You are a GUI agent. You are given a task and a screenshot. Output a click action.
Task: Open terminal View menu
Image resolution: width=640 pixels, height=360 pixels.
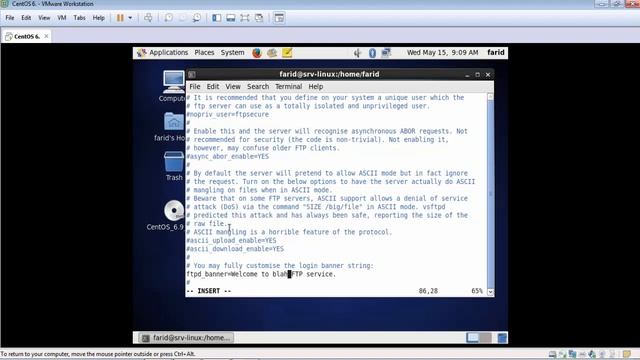click(x=233, y=87)
